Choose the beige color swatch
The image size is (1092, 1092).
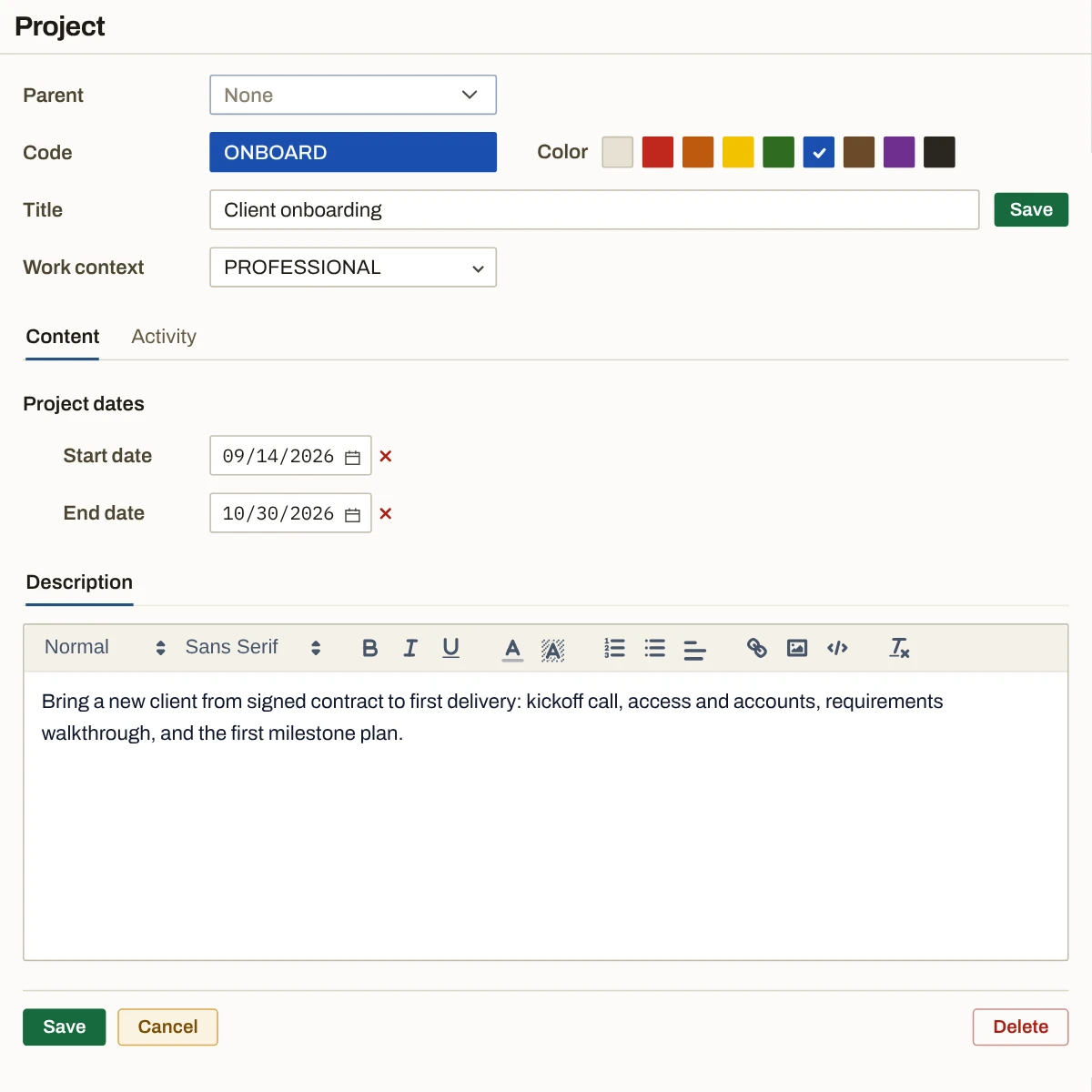tap(618, 152)
